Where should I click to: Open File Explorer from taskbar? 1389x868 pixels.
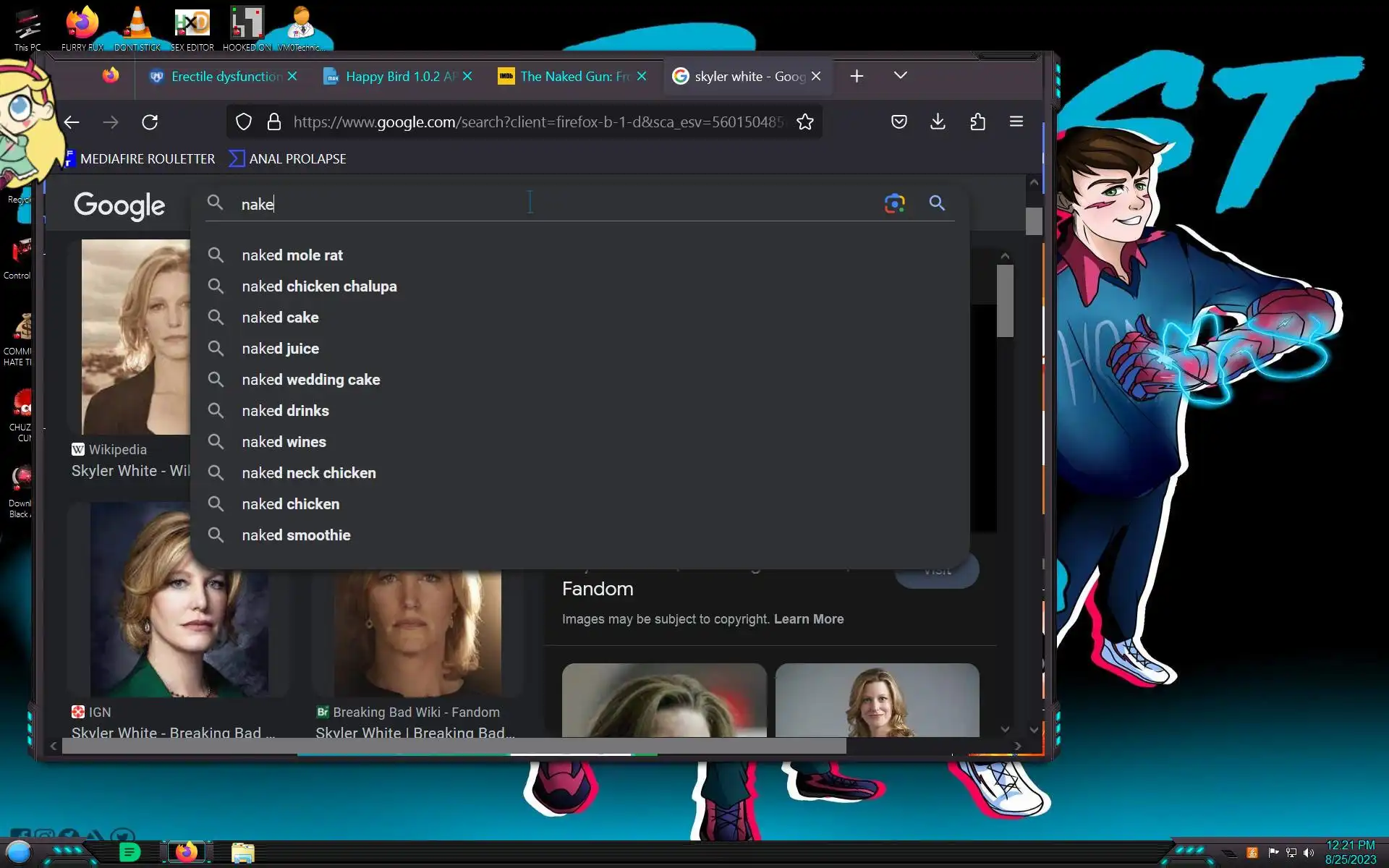(242, 853)
